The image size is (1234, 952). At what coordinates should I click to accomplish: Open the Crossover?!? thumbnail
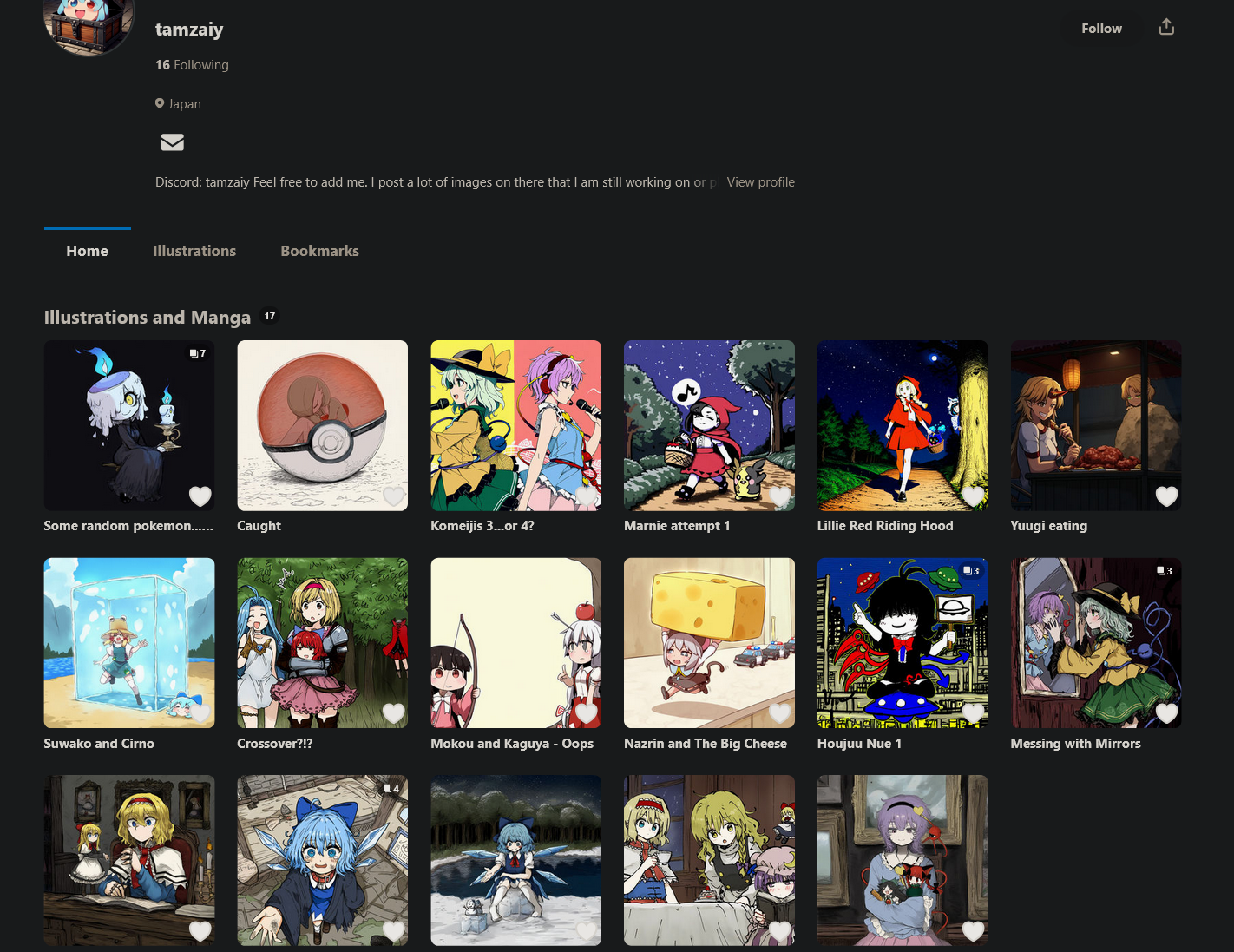pos(322,643)
